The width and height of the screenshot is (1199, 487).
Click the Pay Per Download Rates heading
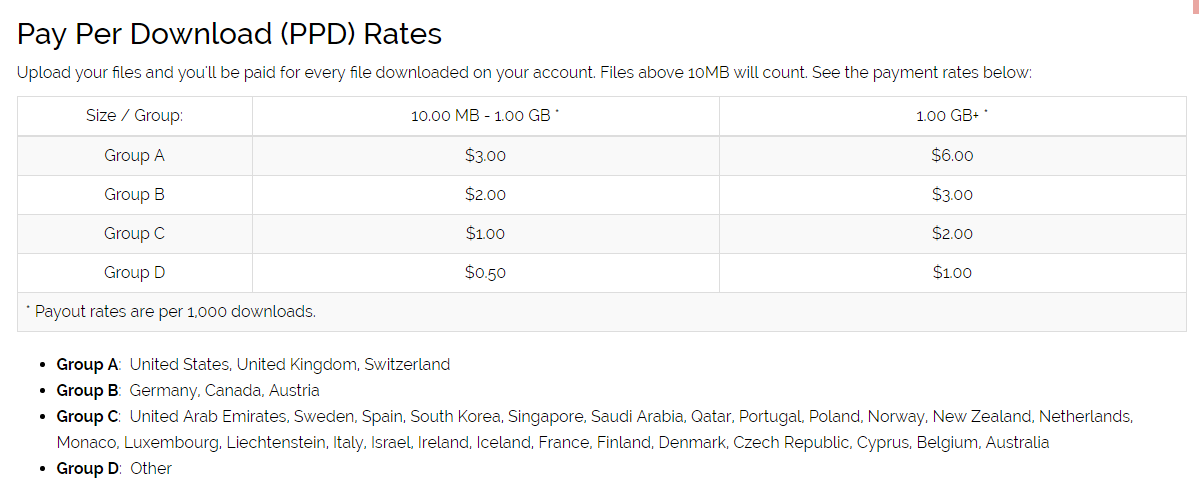(229, 34)
